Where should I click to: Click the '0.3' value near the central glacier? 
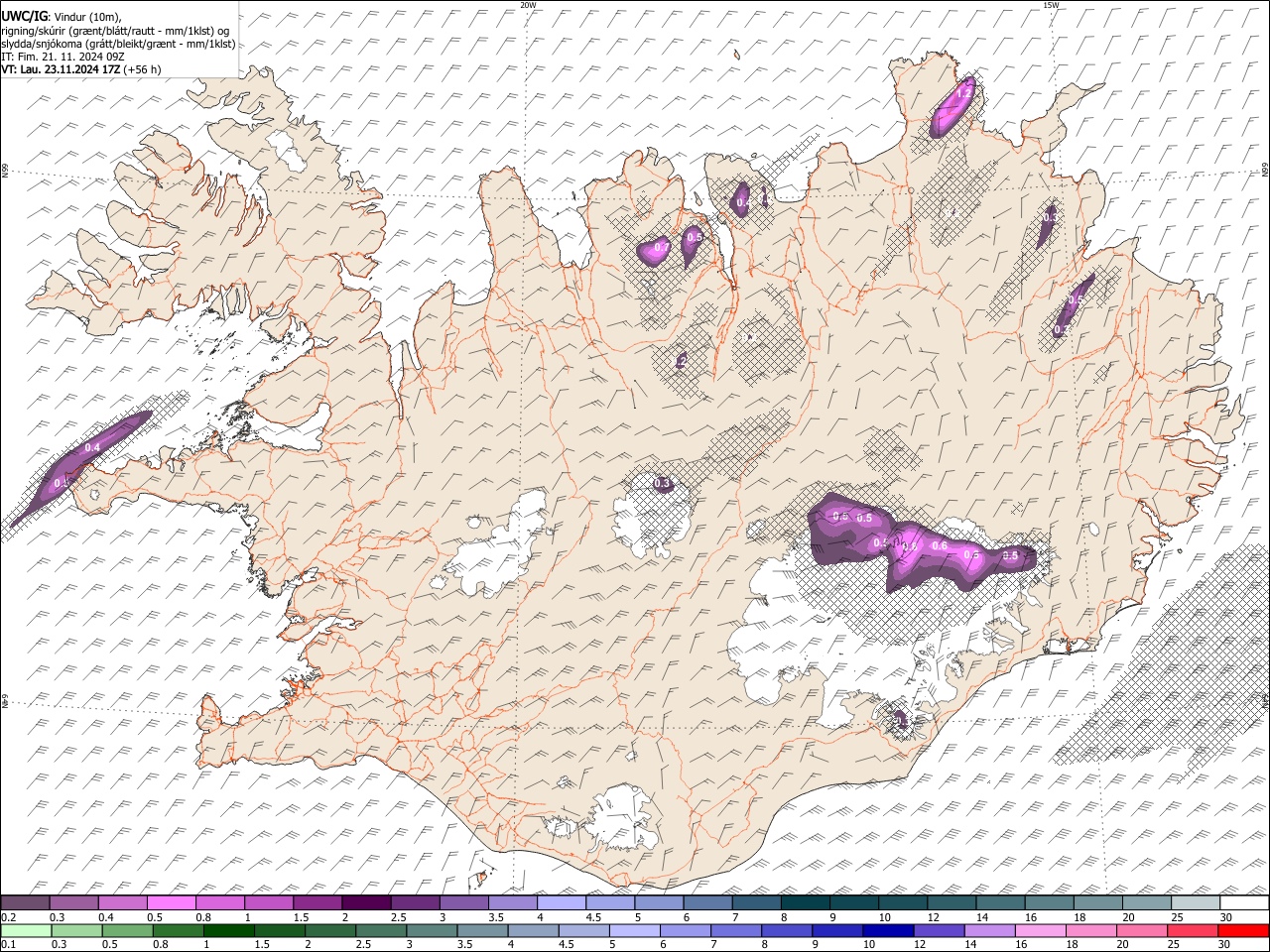click(663, 483)
